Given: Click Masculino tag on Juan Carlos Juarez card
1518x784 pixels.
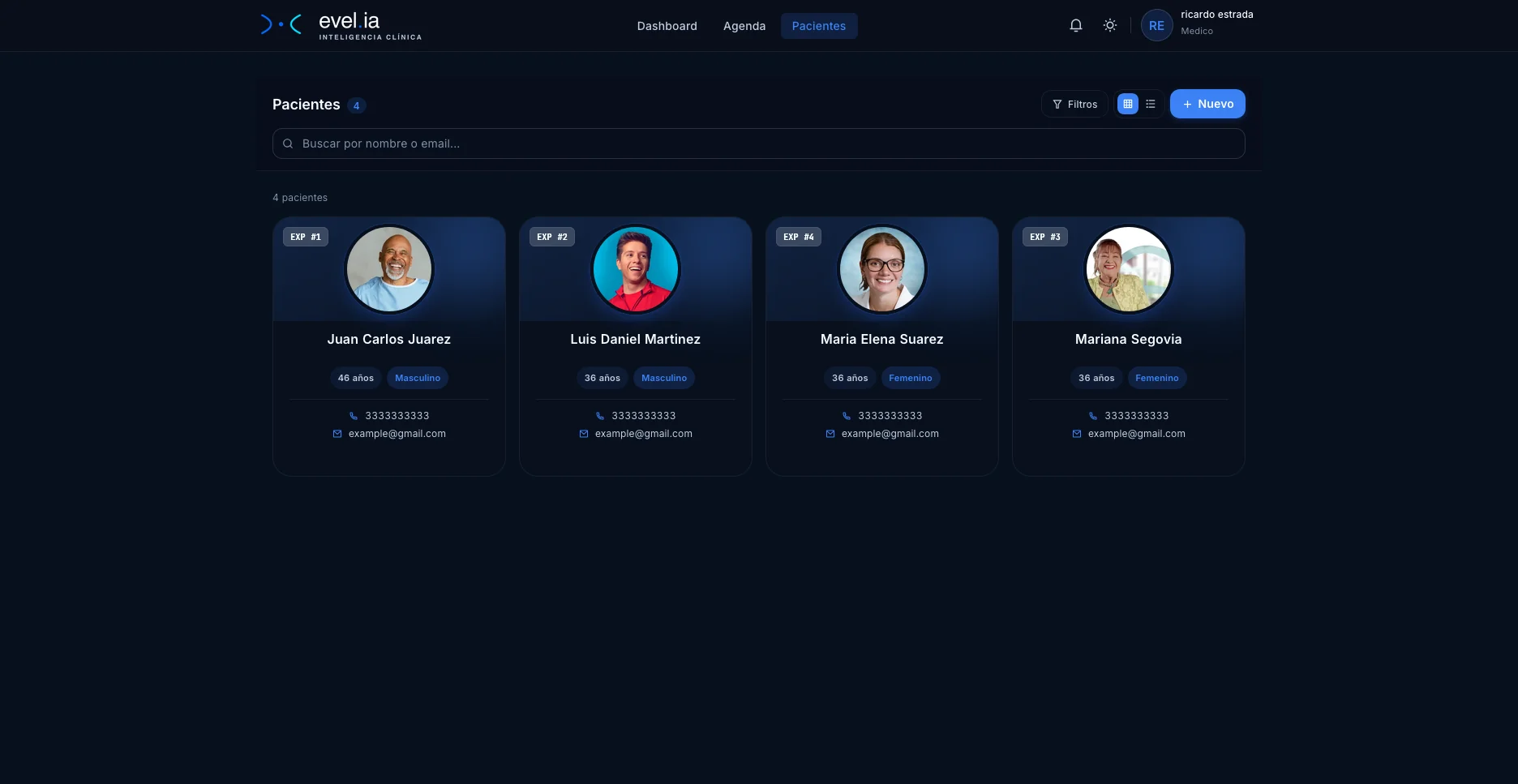Looking at the screenshot, I should point(418,378).
